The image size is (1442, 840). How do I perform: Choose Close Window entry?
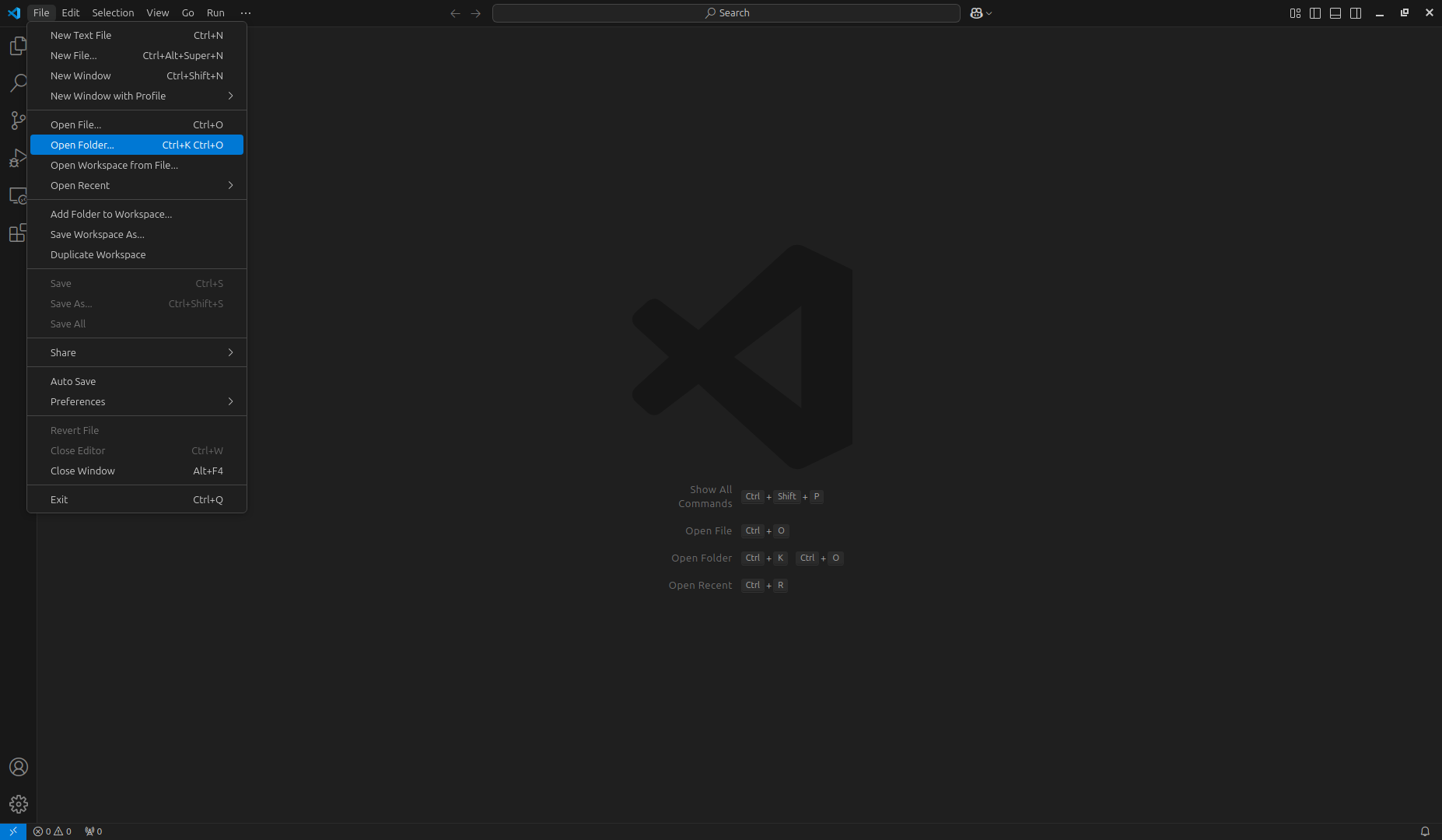[x=137, y=471]
